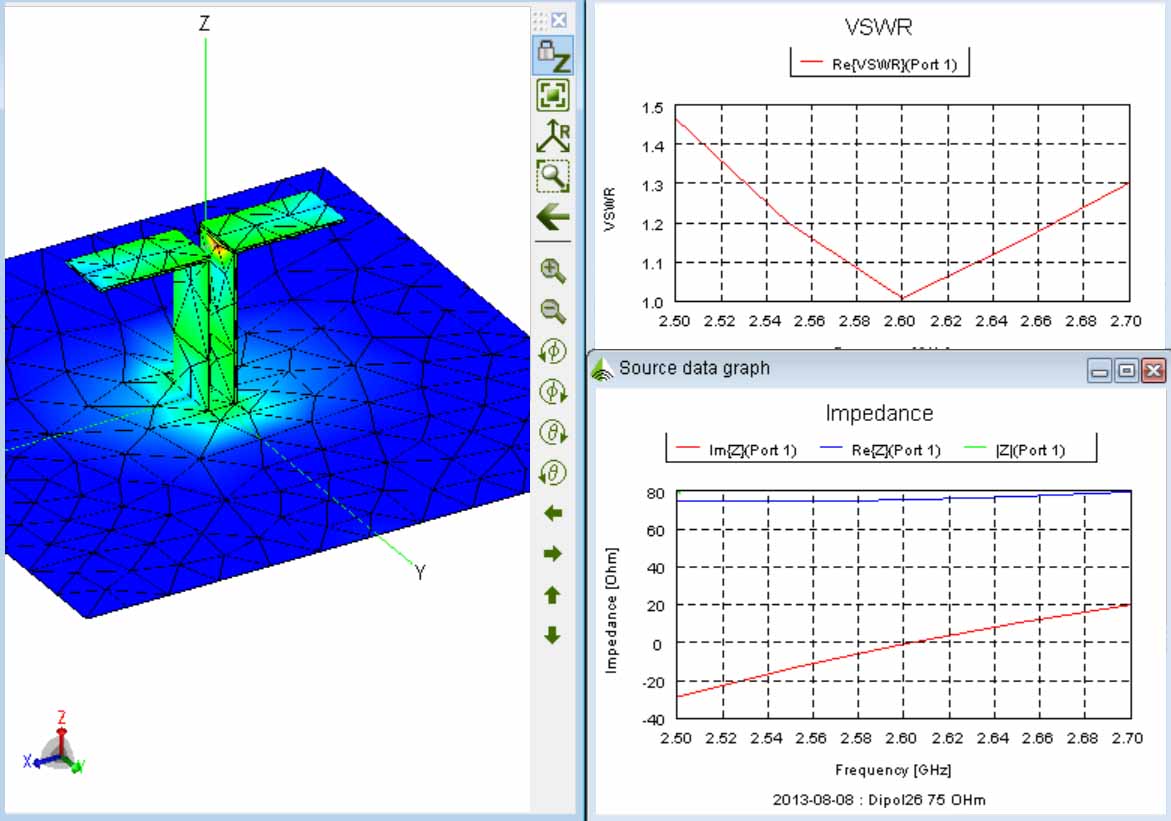Click the view toolbar's dotted grip handle
1171x821 pixels.
tap(541, 20)
